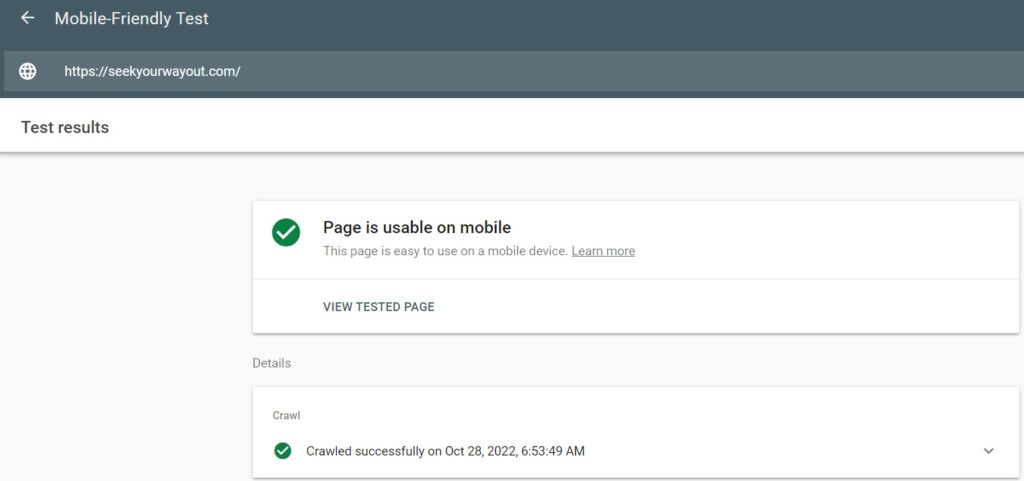The height and width of the screenshot is (481, 1024).
Task: Expand the Crawl details chevron
Action: click(988, 450)
